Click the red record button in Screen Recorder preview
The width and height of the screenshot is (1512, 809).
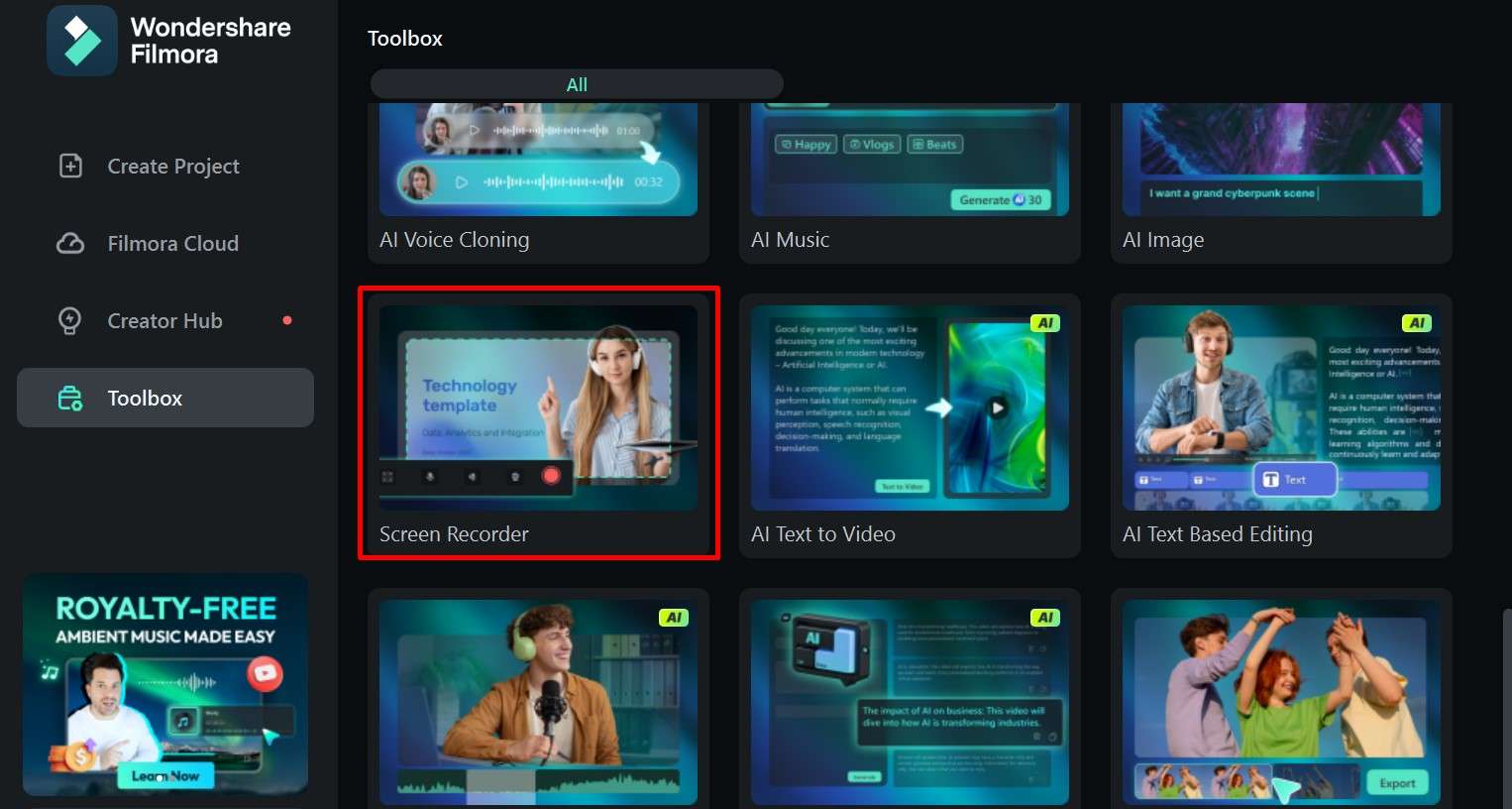[x=551, y=476]
